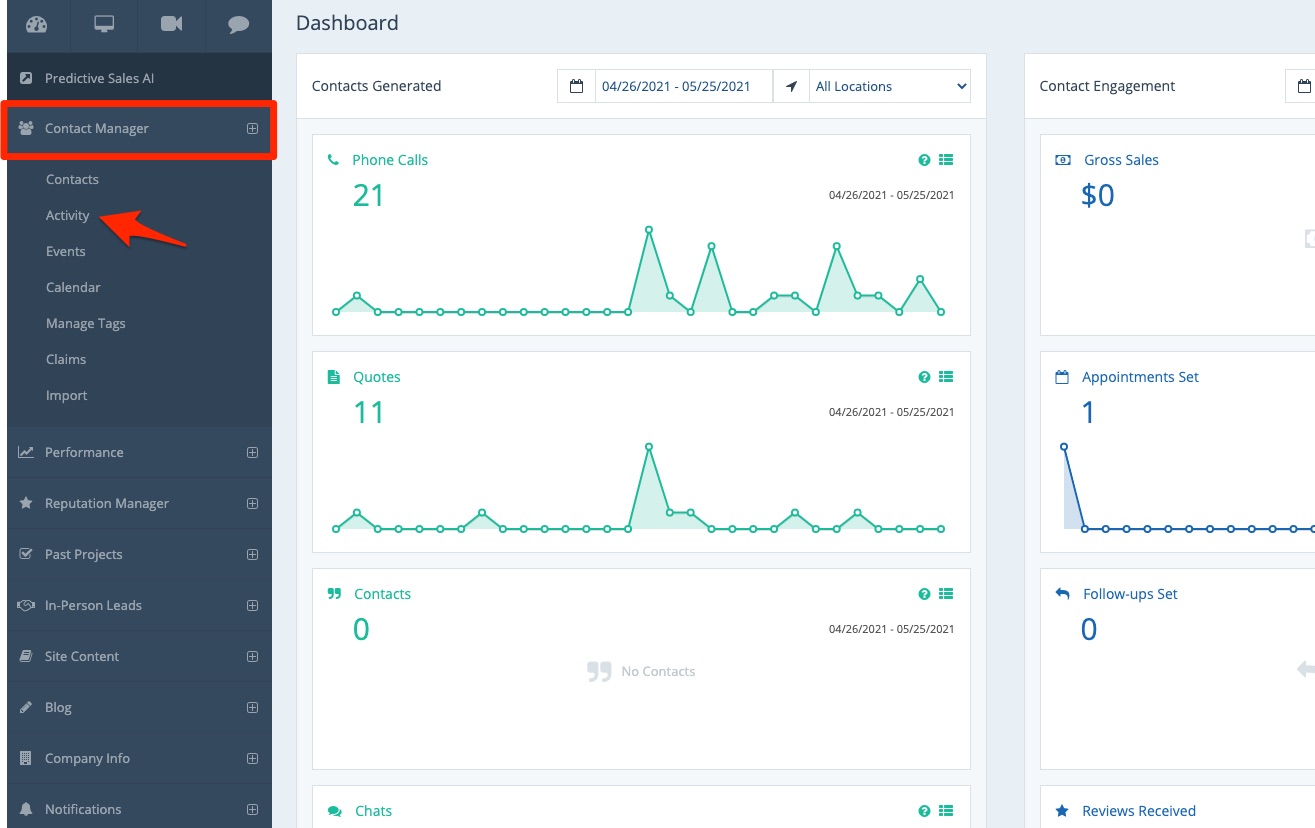Open Activity under Contact Manager
Screen dimensions: 1315x828
point(68,215)
